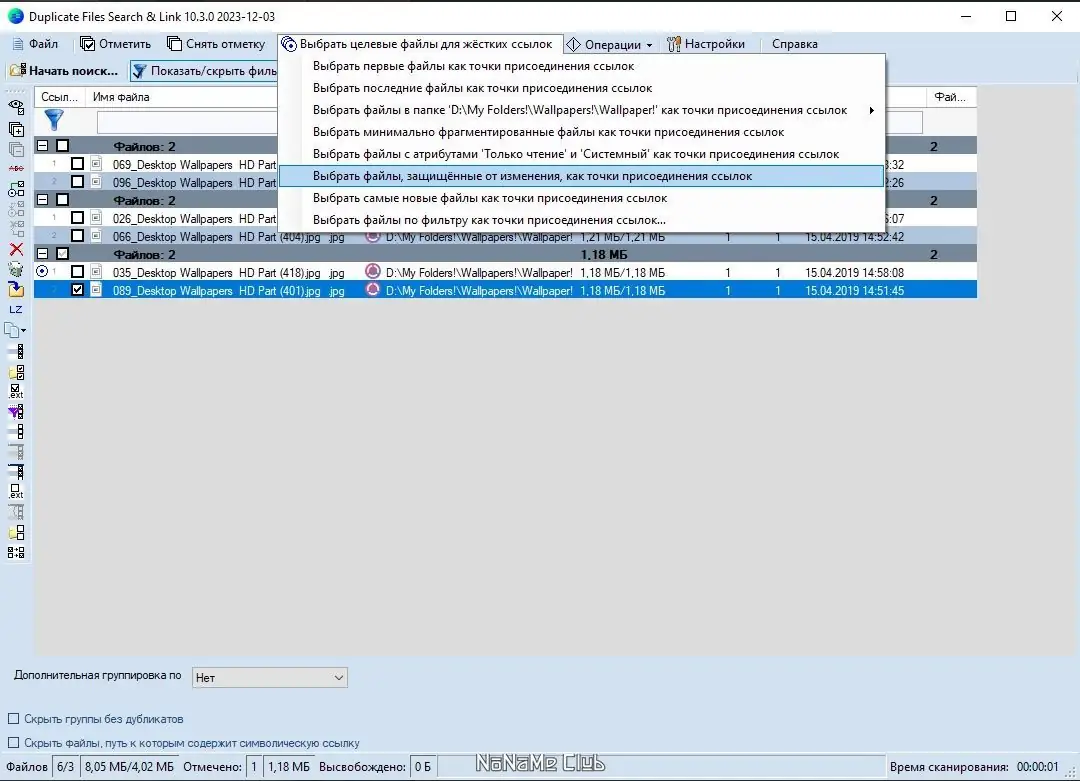Check the 026_Desktop Wallpapers file checkbox
The height and width of the screenshot is (781, 1080).
[77, 218]
